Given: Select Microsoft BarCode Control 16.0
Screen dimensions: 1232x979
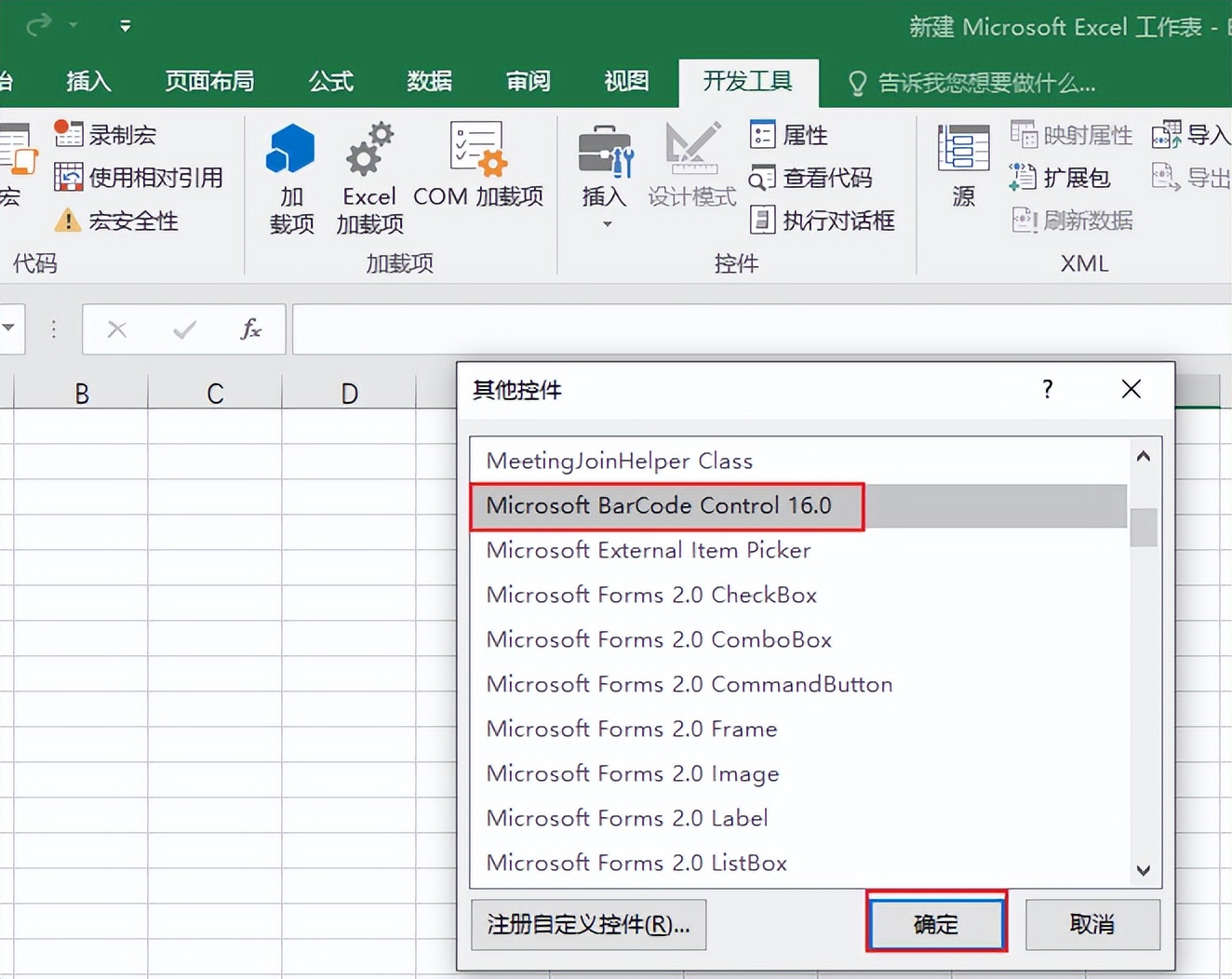Looking at the screenshot, I should (x=798, y=505).
